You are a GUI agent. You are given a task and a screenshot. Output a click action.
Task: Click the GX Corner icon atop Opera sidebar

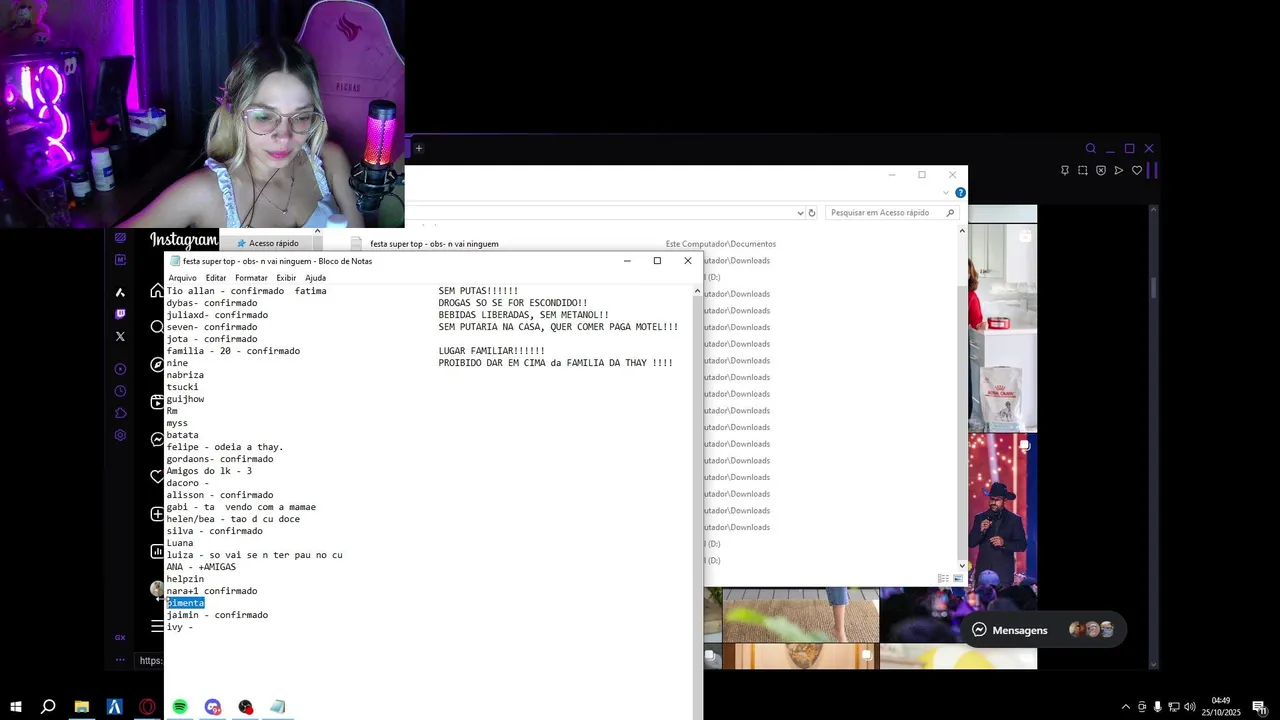120,238
